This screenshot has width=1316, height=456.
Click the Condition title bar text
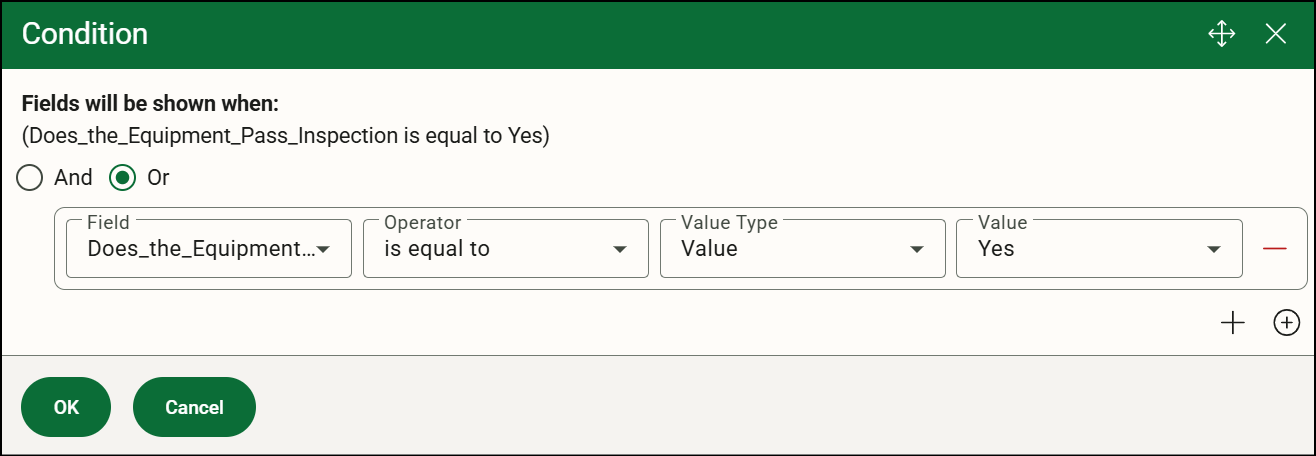pyautogui.click(x=85, y=34)
